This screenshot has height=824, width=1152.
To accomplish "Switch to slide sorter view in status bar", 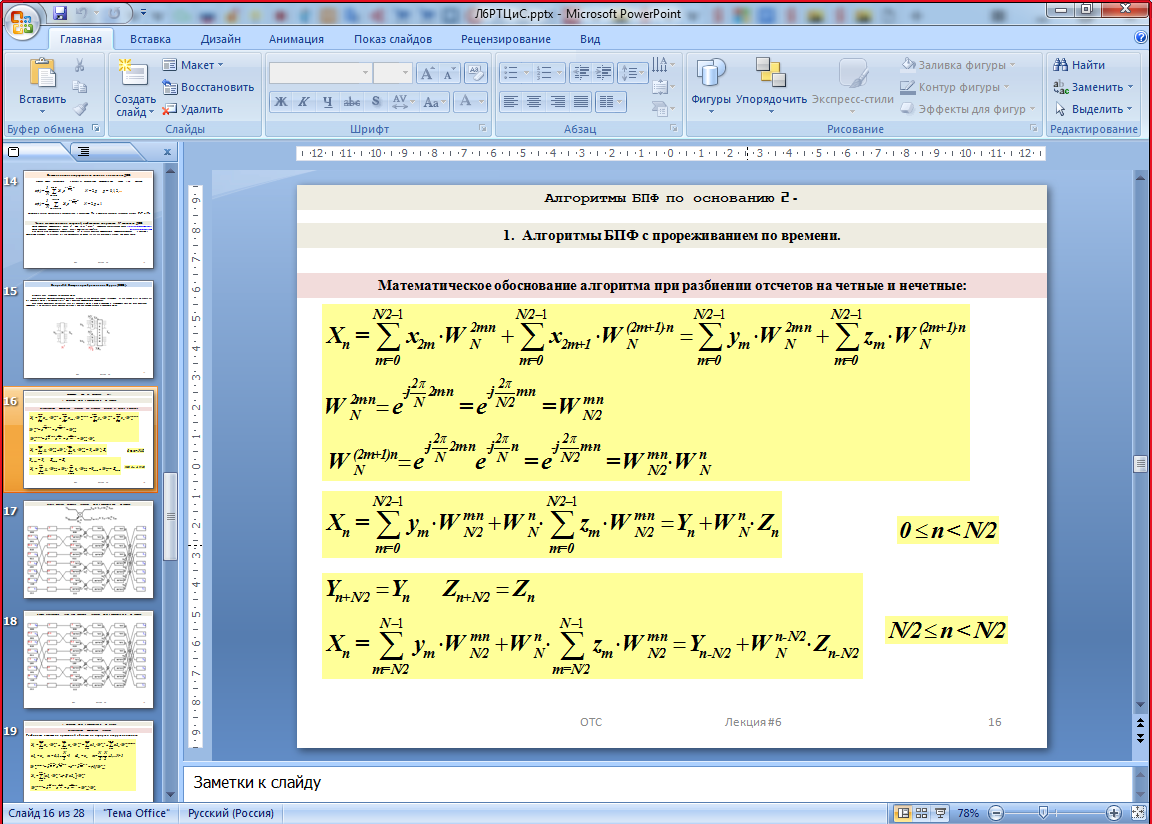I will point(923,813).
